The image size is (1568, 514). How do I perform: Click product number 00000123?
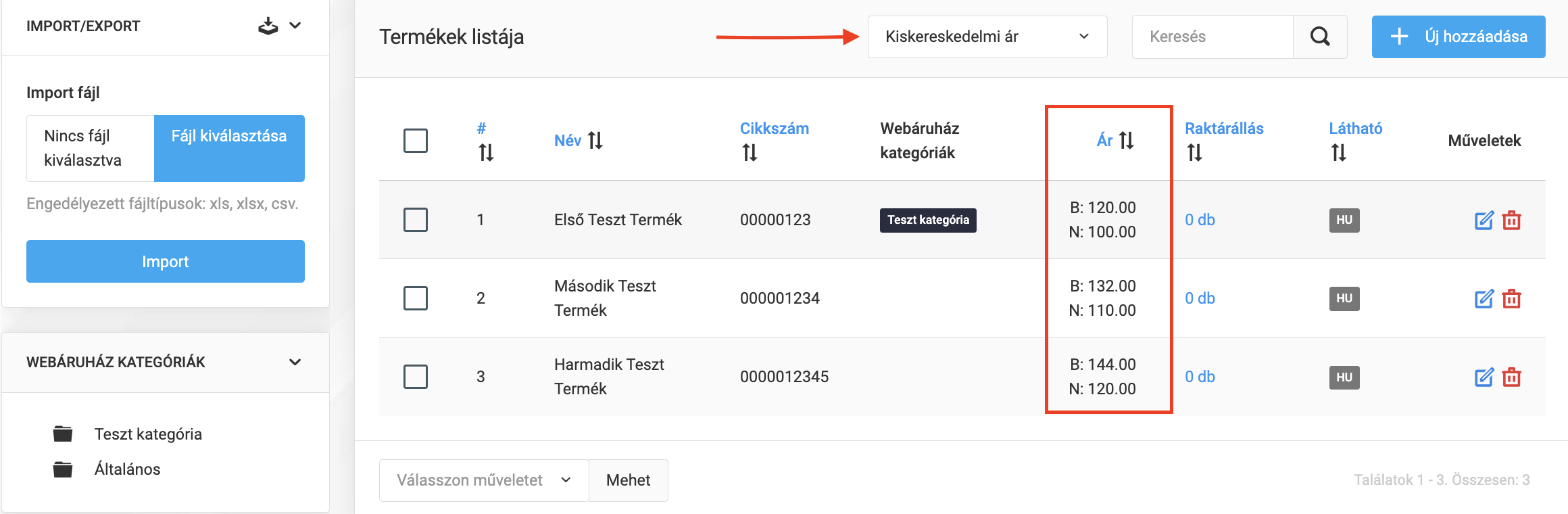pos(775,220)
